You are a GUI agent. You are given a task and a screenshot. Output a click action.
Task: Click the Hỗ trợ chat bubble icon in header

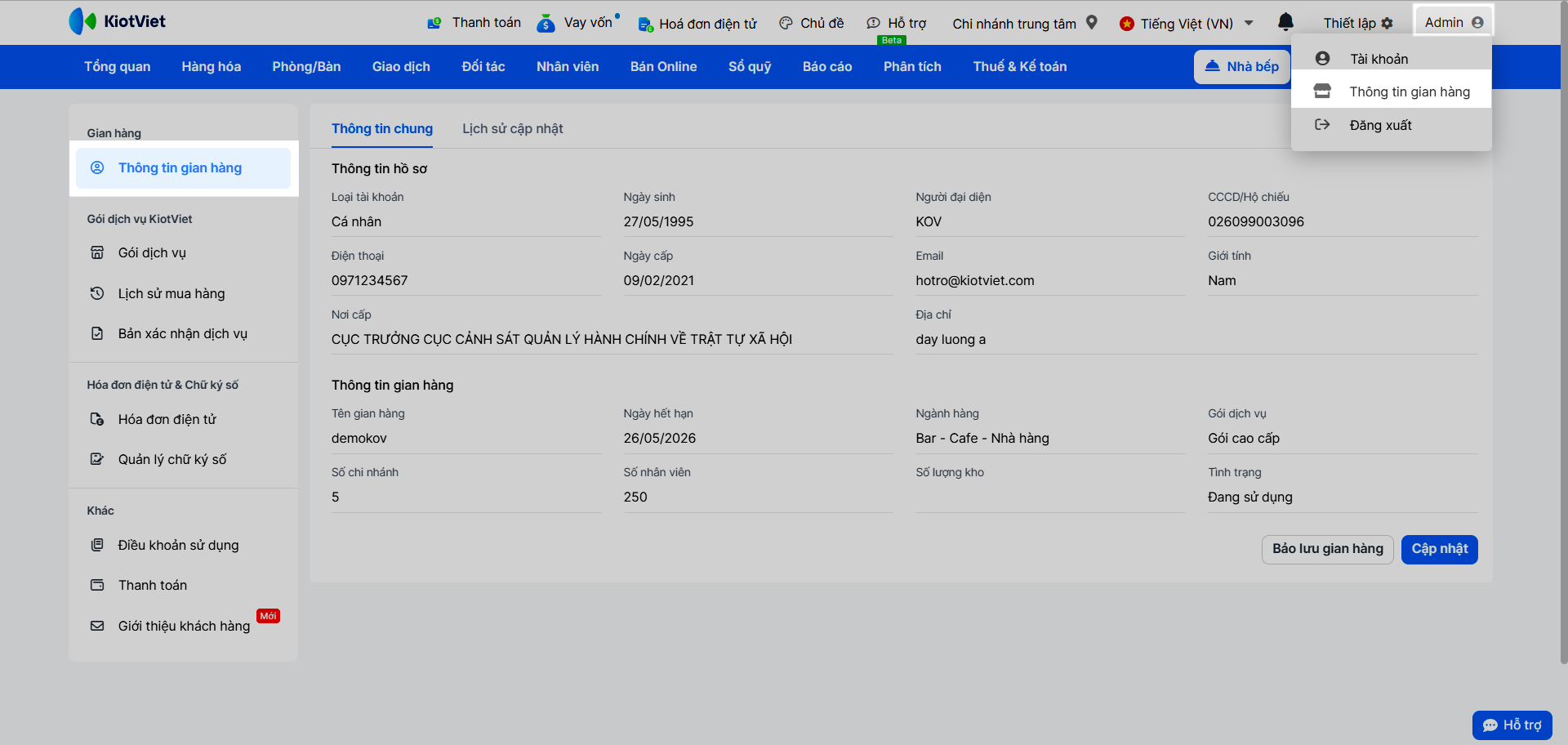(x=873, y=23)
